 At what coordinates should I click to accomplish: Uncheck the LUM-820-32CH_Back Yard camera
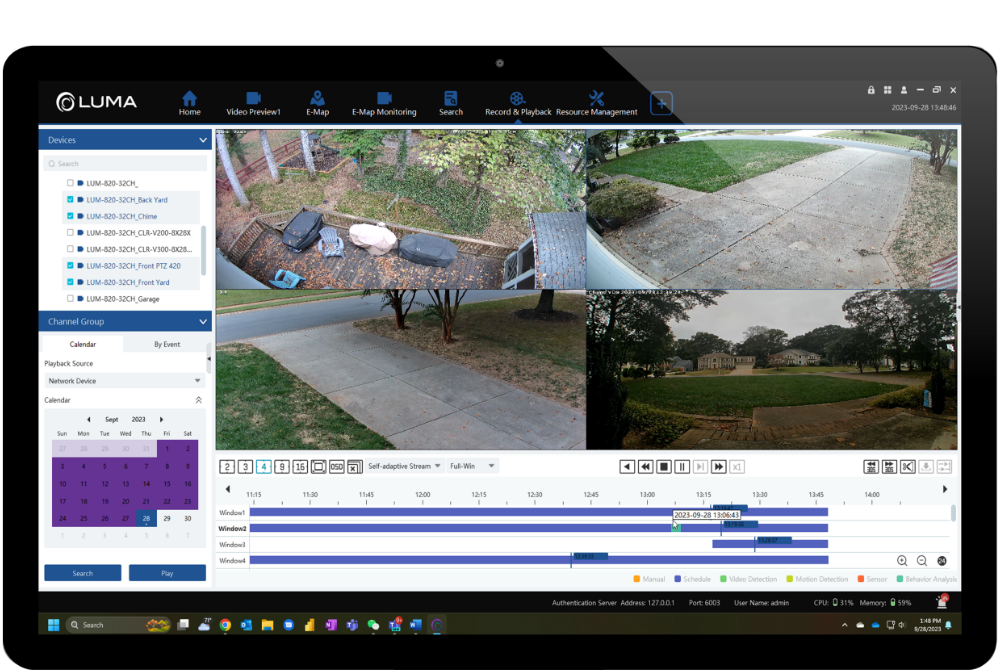pyautogui.click(x=70, y=200)
